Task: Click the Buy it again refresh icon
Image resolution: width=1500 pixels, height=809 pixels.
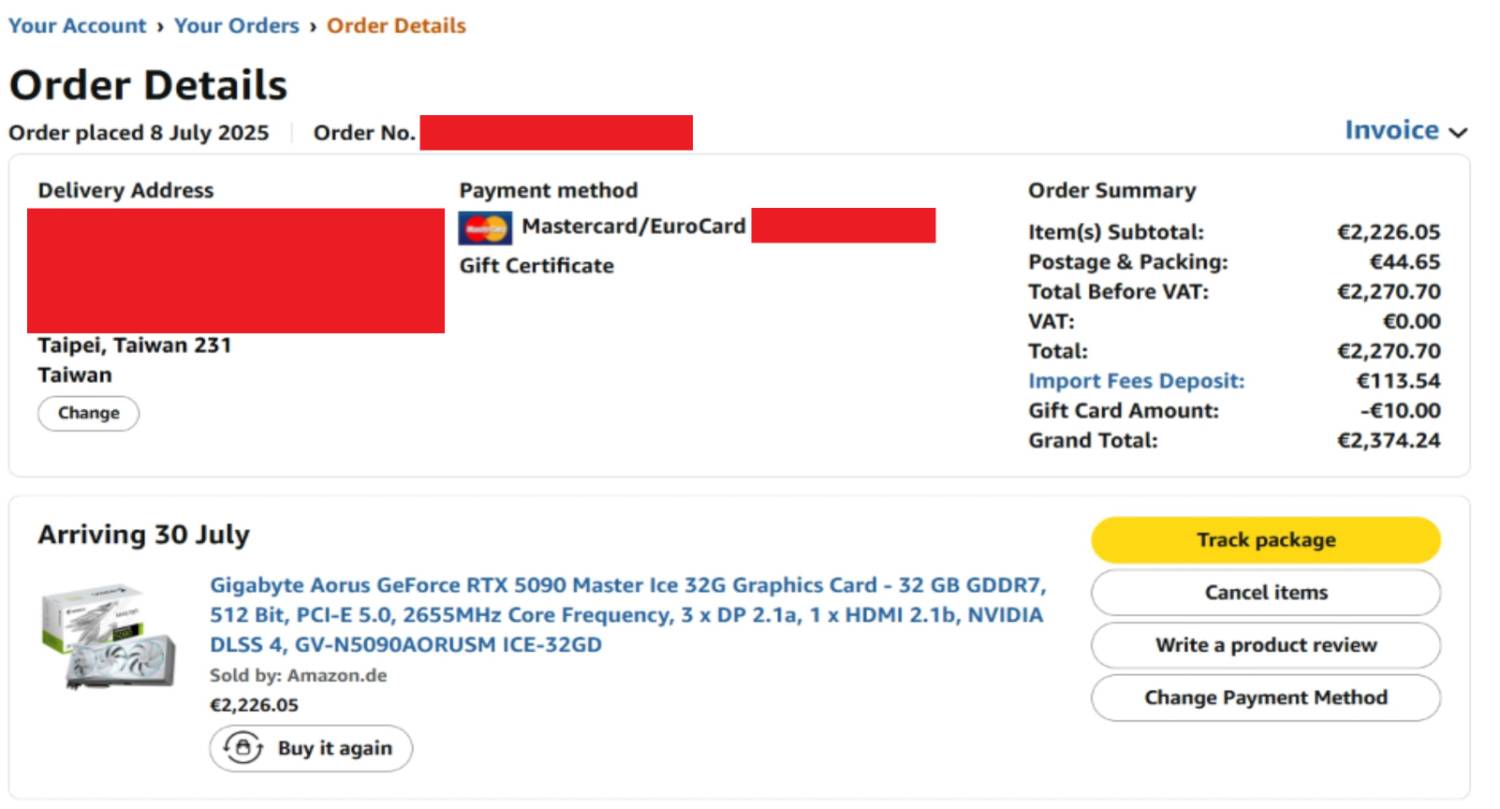Action: click(x=243, y=748)
